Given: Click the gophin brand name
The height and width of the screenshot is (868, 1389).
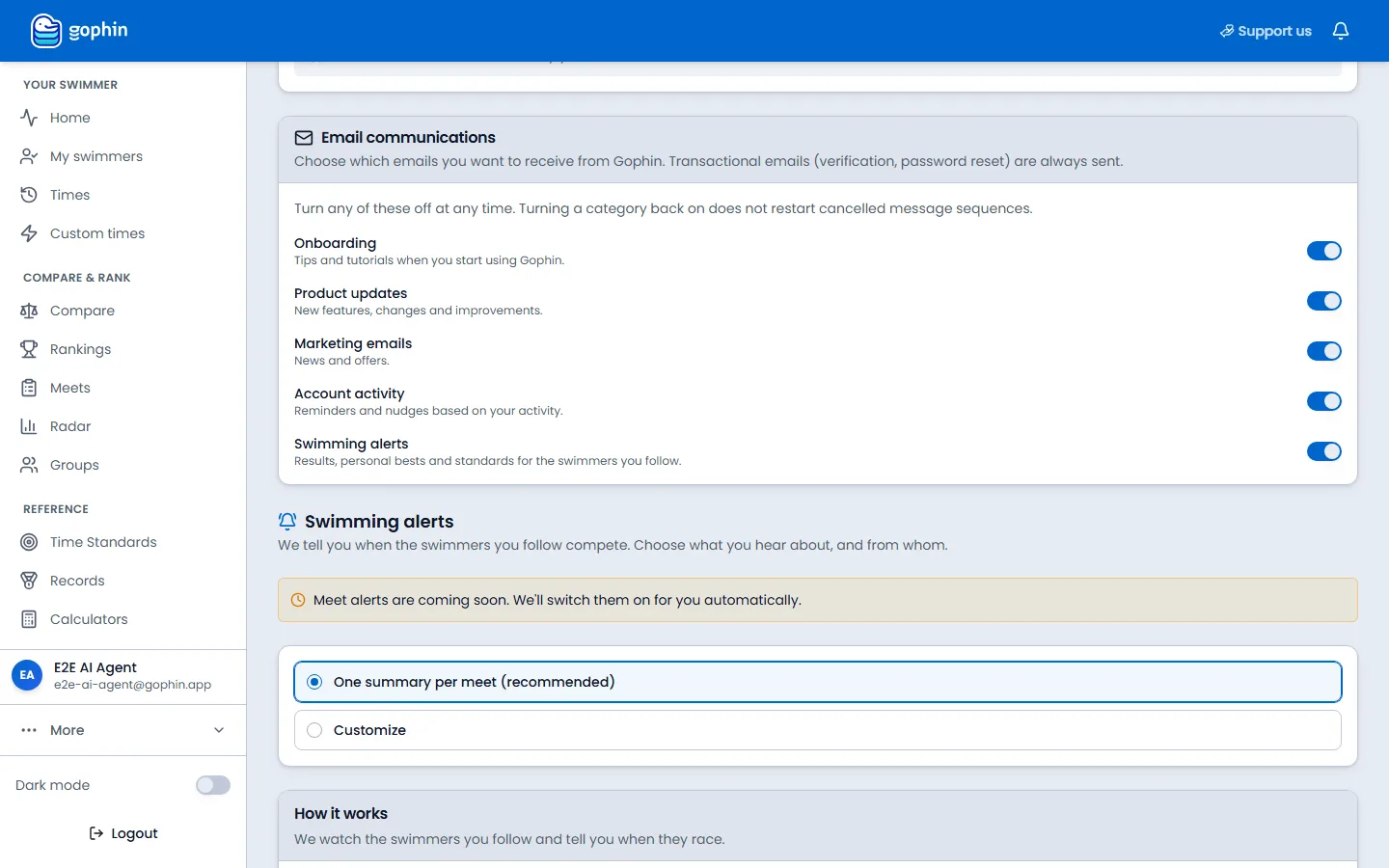Looking at the screenshot, I should click(x=98, y=30).
